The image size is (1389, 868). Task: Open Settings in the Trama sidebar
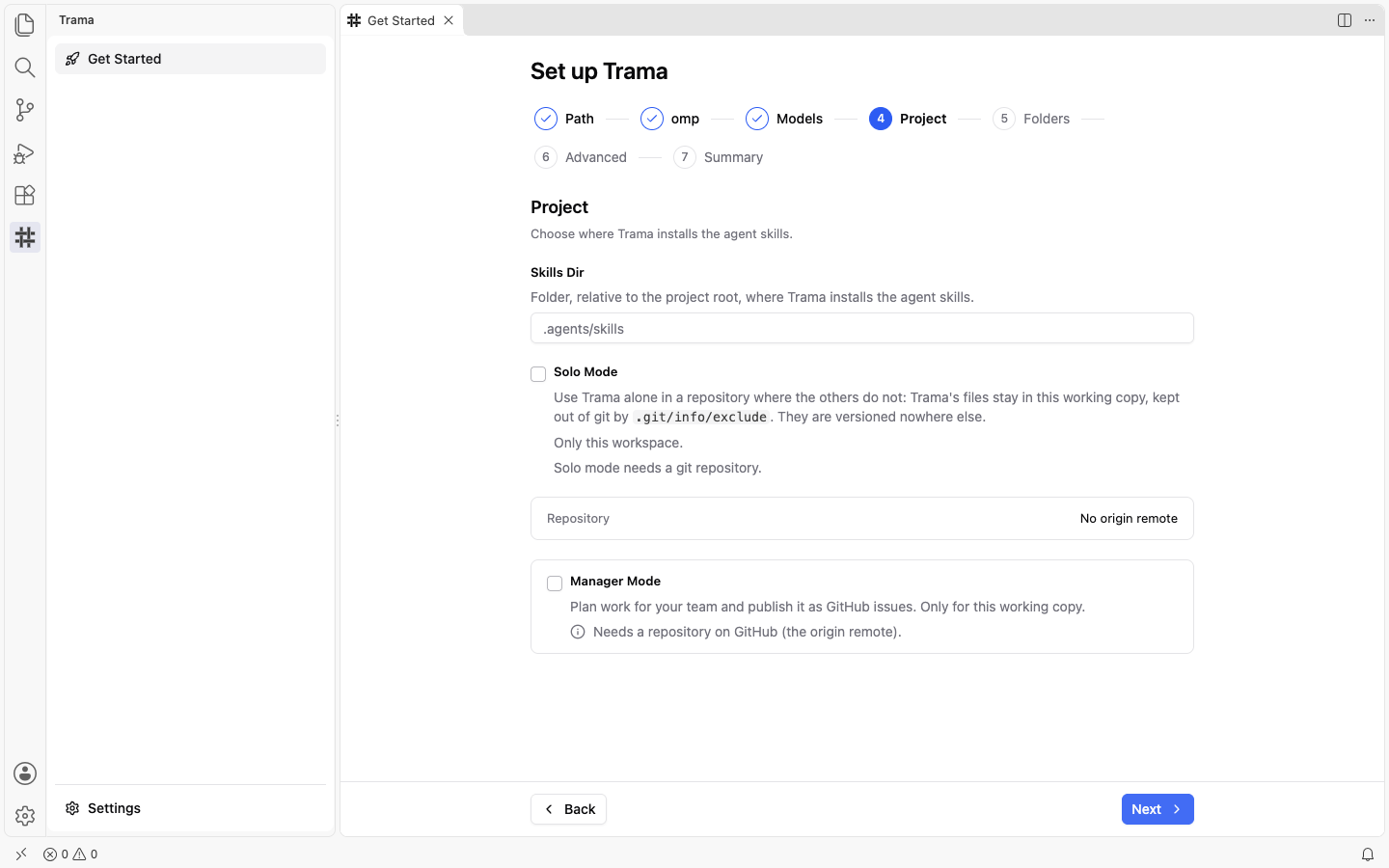click(190, 808)
